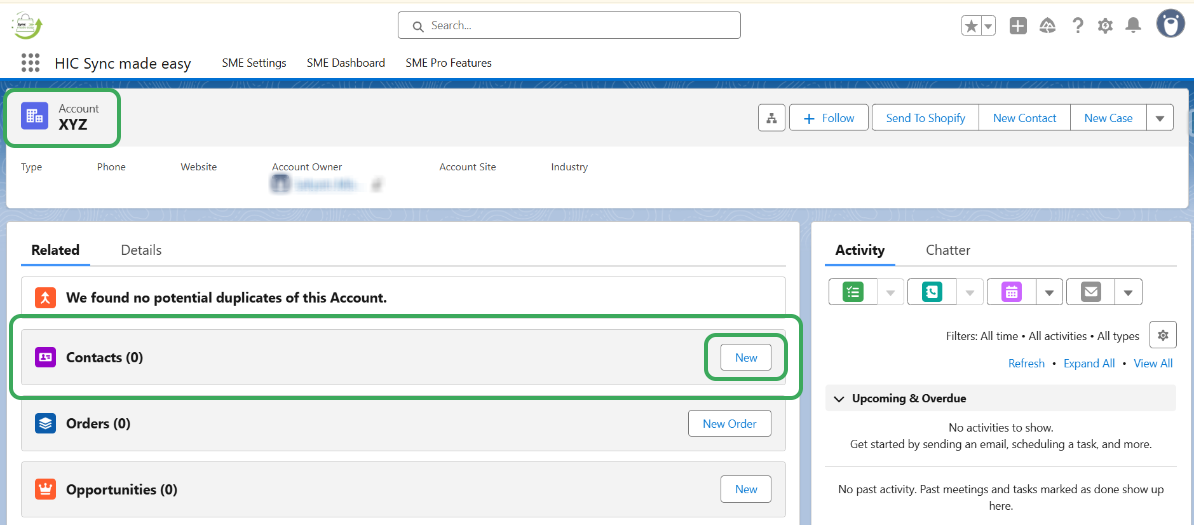Open the Trailhead guidance icon
1194x525 pixels.
coord(1048,26)
